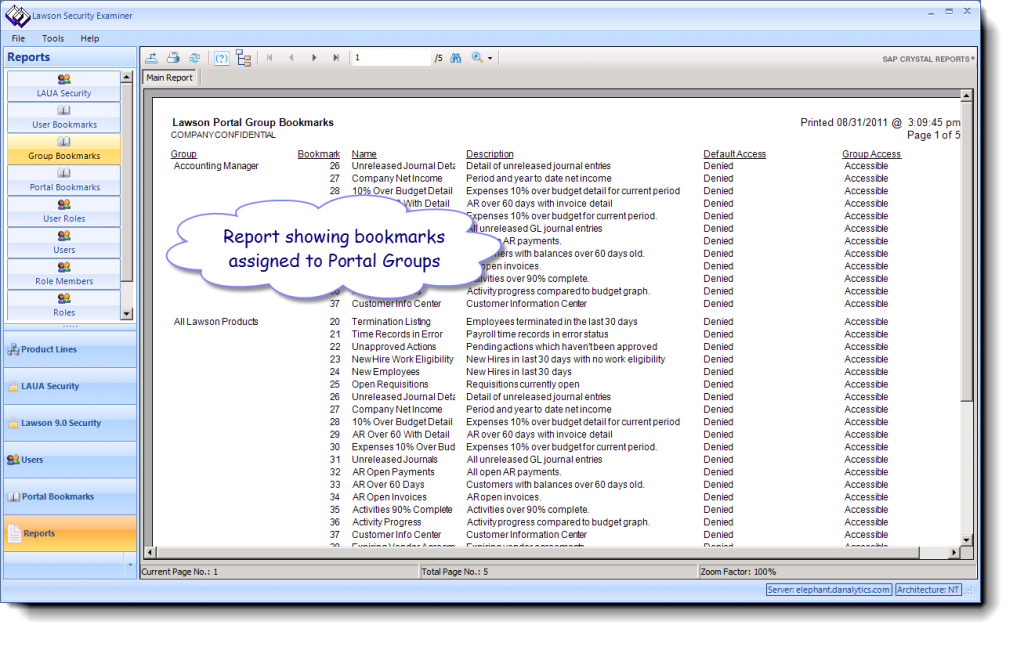Open the User Roles report
The width and height of the screenshot is (1024, 646).
click(x=64, y=211)
